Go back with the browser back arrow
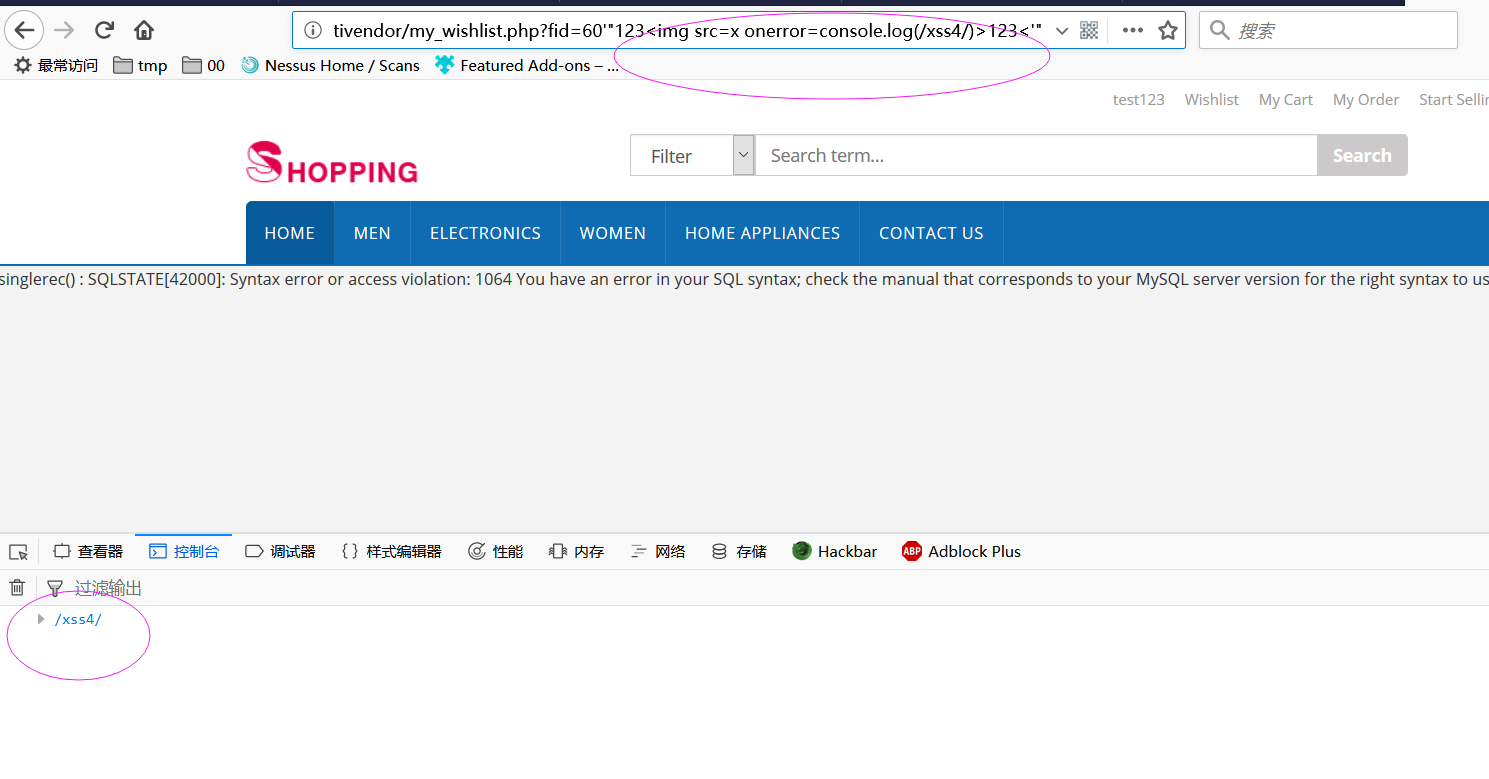 click(x=24, y=30)
